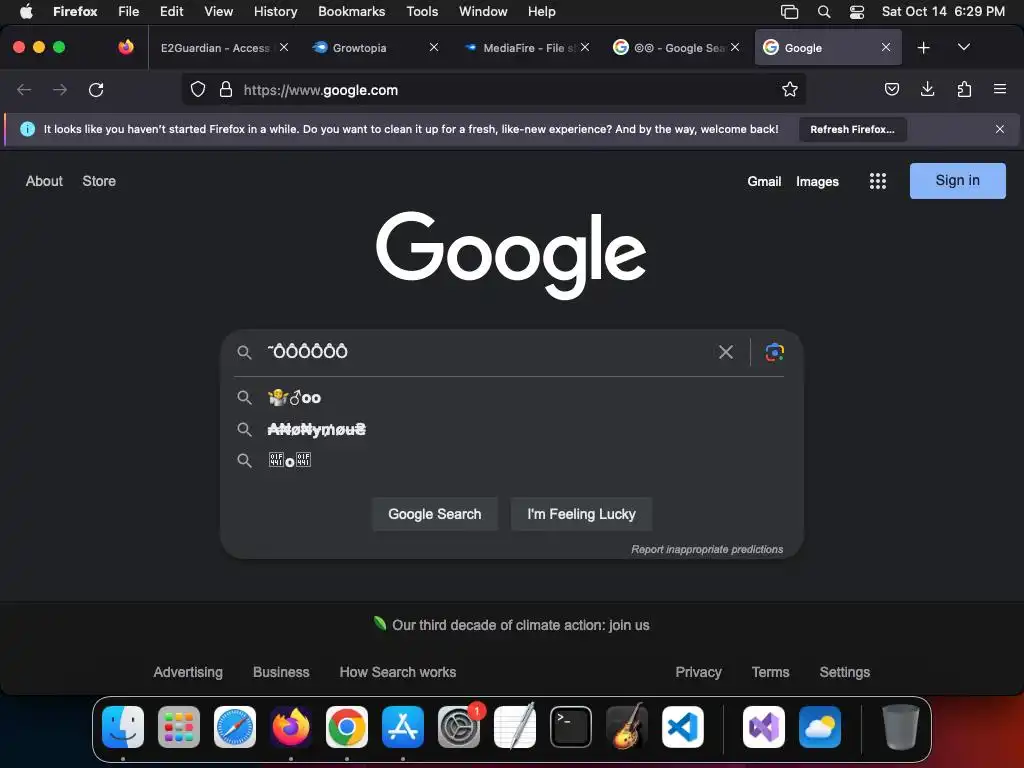Open the Bookmarks menu

(x=351, y=12)
